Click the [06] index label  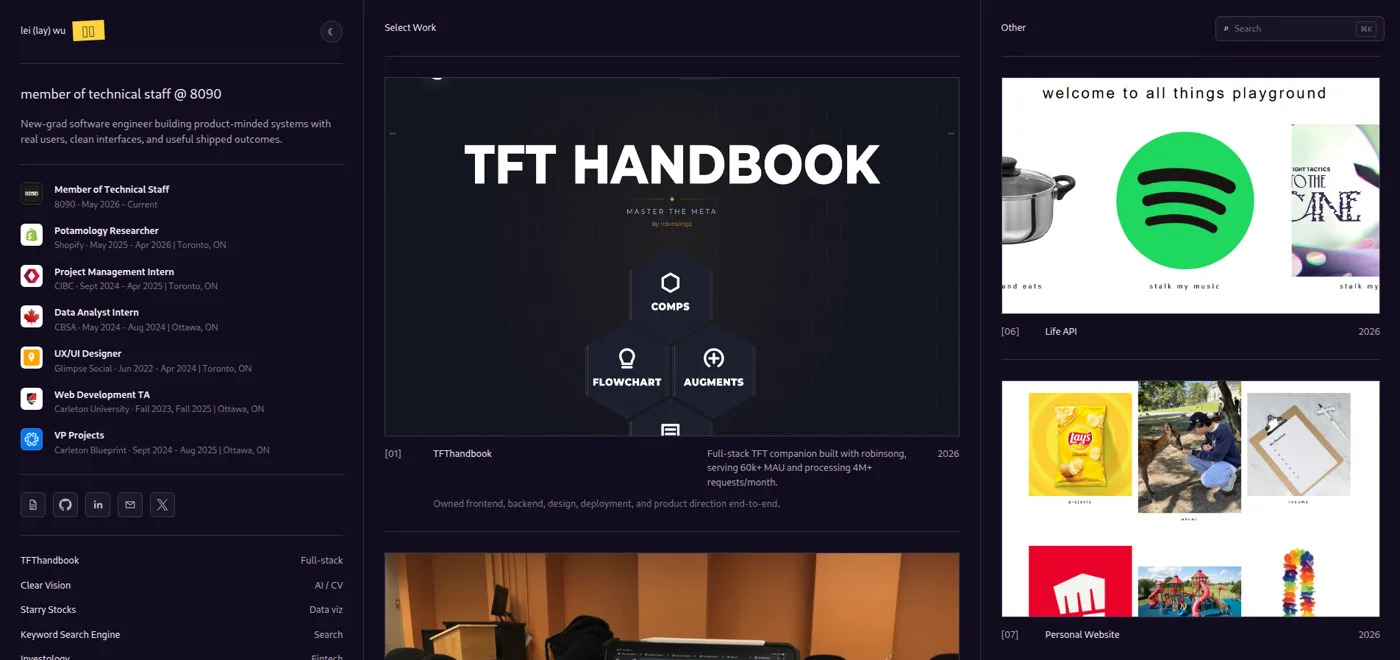click(x=1010, y=332)
